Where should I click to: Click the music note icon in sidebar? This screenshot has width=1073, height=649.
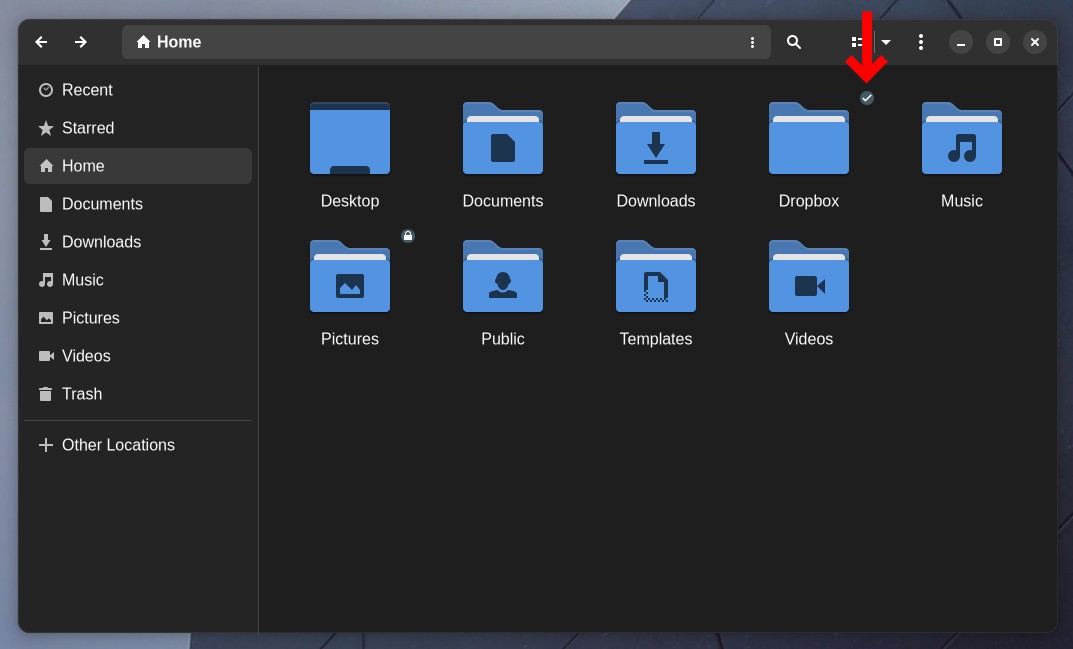(46, 280)
